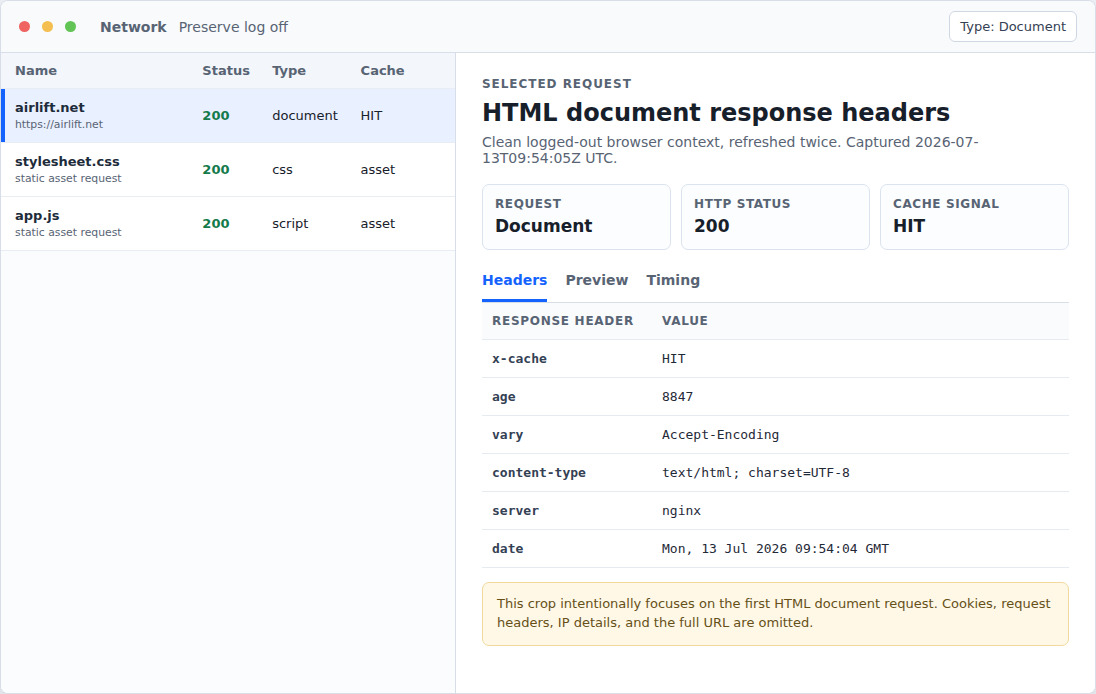This screenshot has height=694, width=1096.
Task: Click the Cache Signal HIT summary card
Action: click(974, 217)
